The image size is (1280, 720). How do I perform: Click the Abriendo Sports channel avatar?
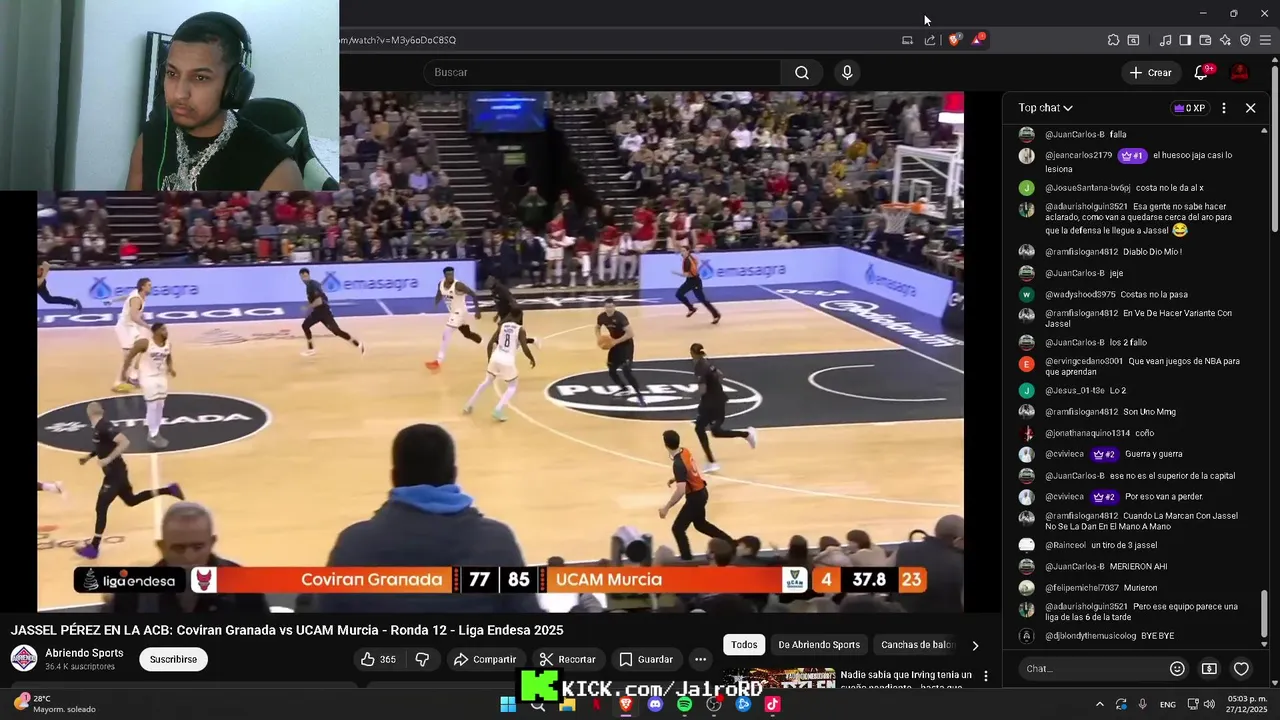[x=24, y=658]
